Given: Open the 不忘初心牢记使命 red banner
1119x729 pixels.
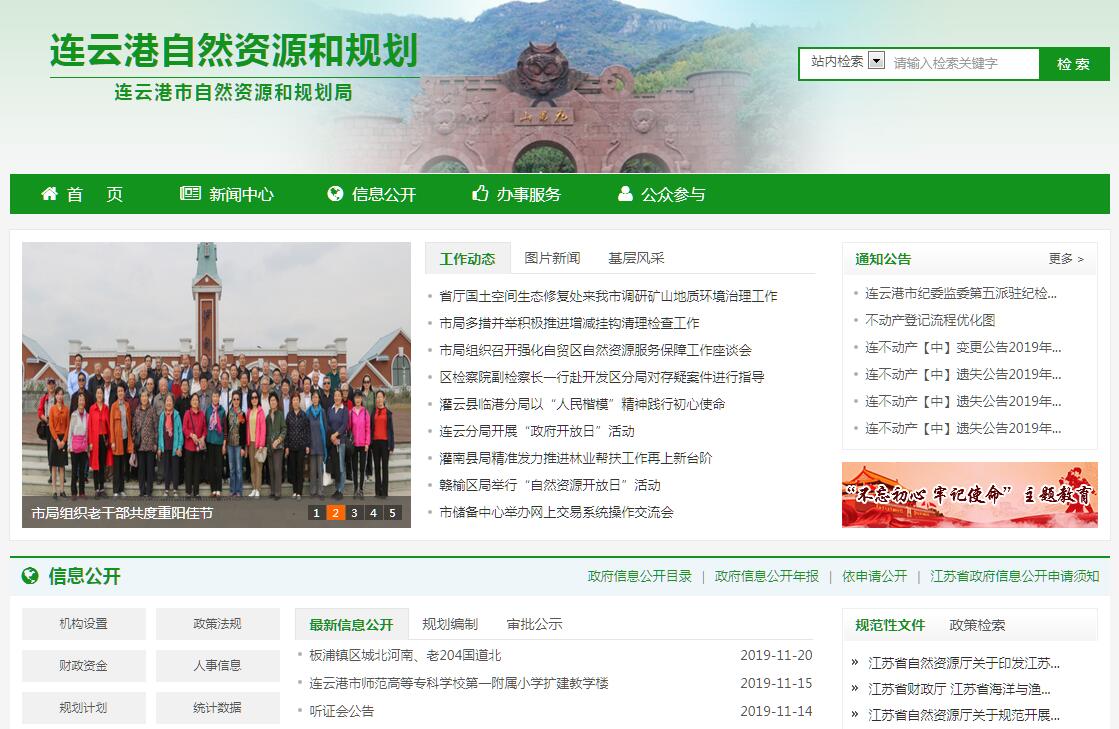Looking at the screenshot, I should (969, 494).
